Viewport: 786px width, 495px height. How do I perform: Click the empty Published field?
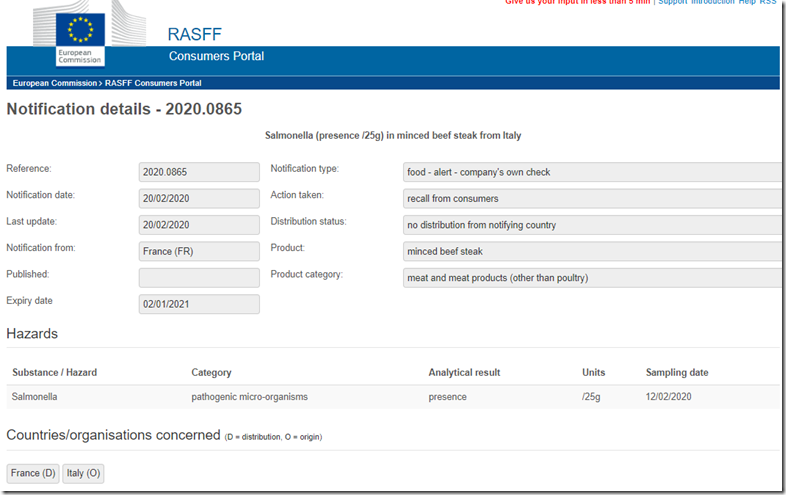199,277
